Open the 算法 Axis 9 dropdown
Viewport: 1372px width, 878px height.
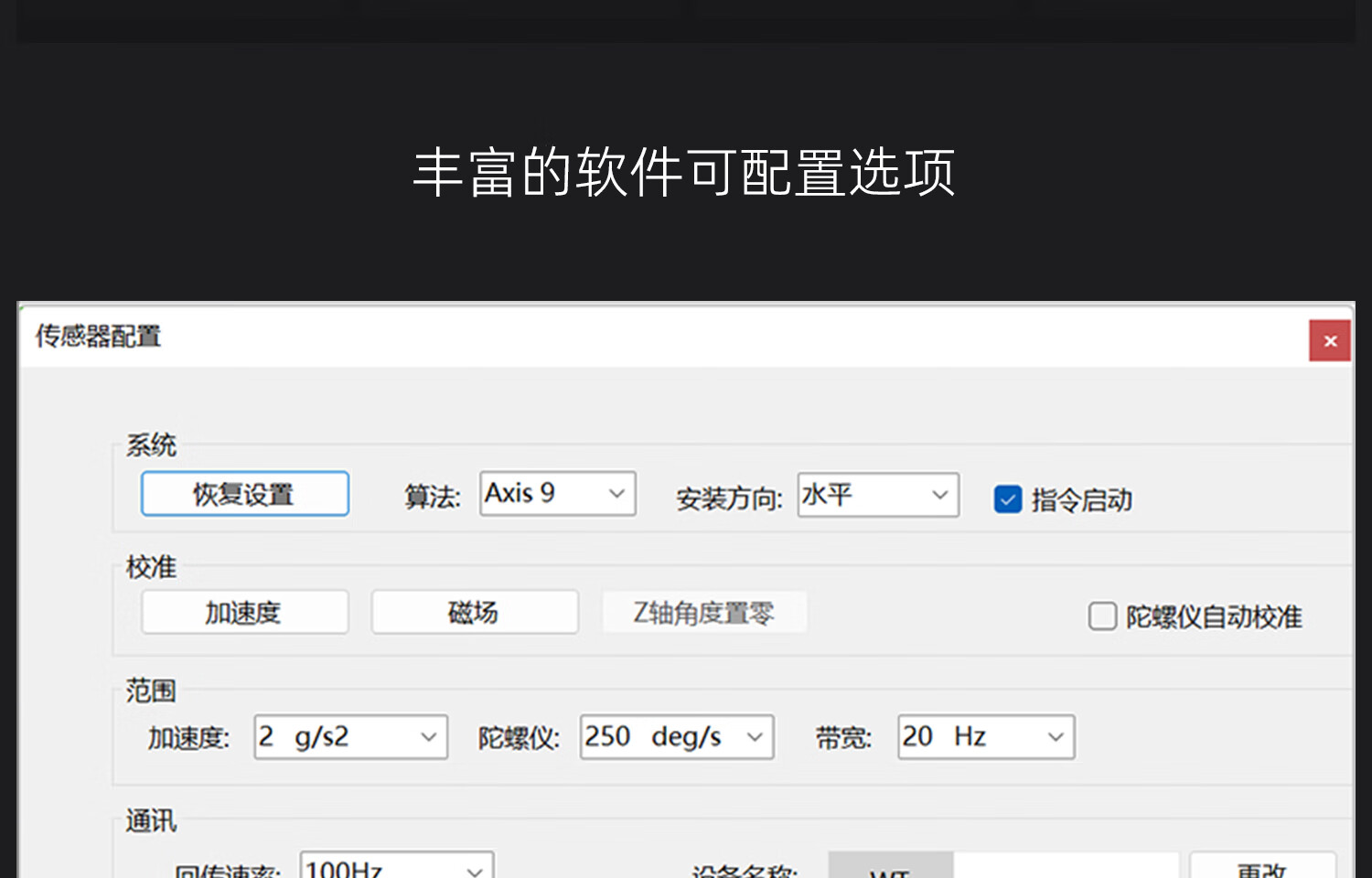(557, 494)
